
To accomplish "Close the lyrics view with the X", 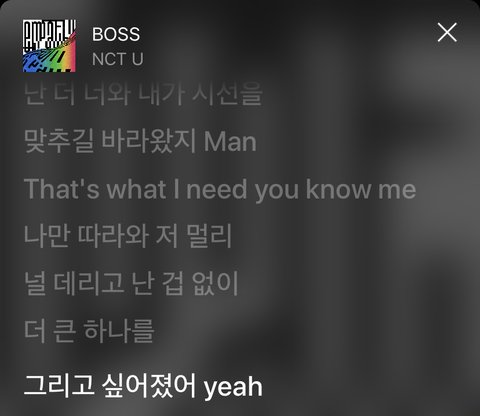I will pos(447,32).
